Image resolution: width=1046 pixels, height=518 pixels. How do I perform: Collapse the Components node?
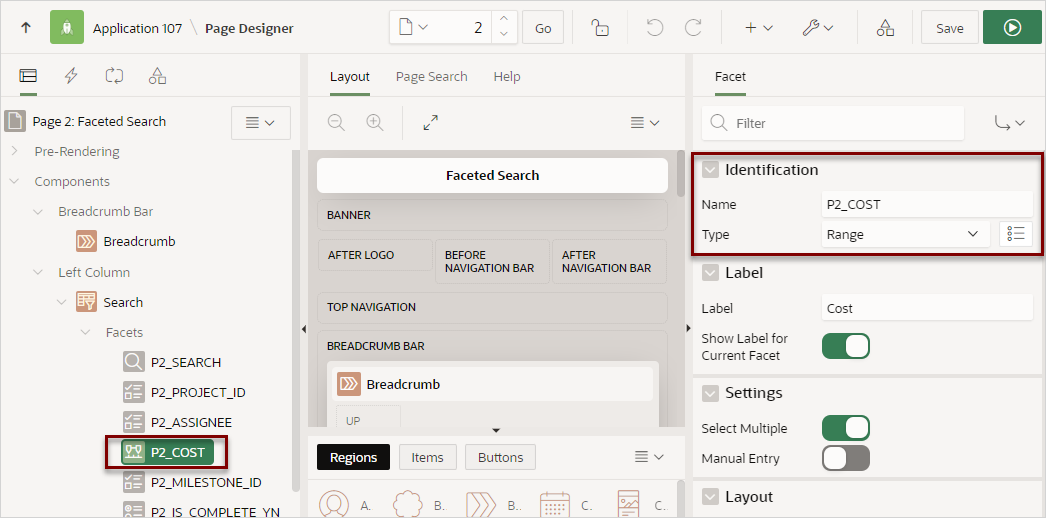pyautogui.click(x=15, y=181)
